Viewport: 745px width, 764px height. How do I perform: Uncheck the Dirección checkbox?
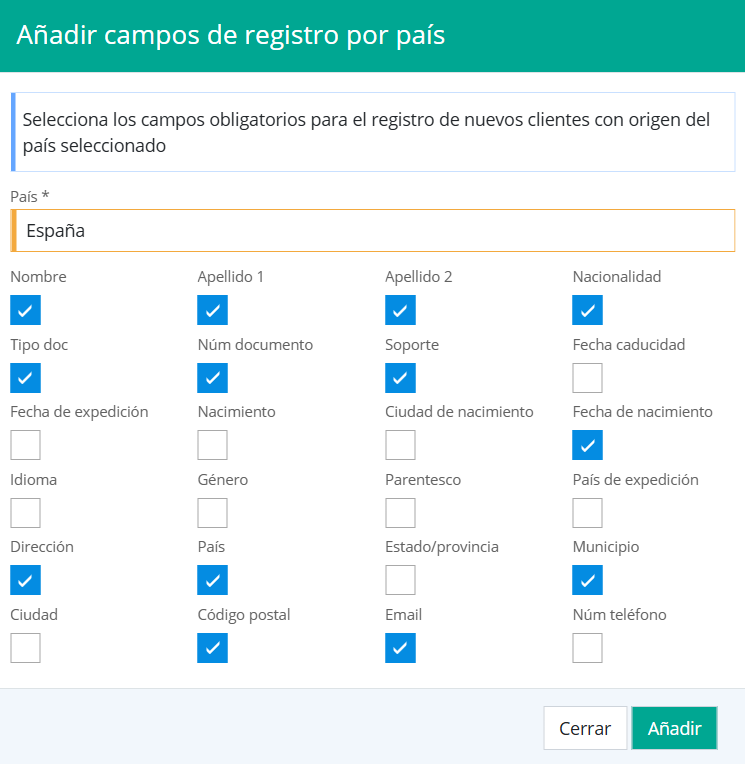point(25,580)
